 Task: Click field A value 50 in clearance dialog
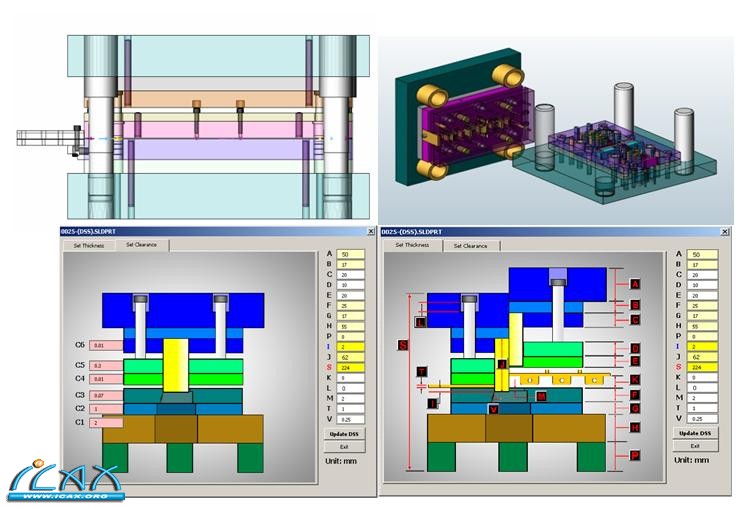(x=351, y=254)
